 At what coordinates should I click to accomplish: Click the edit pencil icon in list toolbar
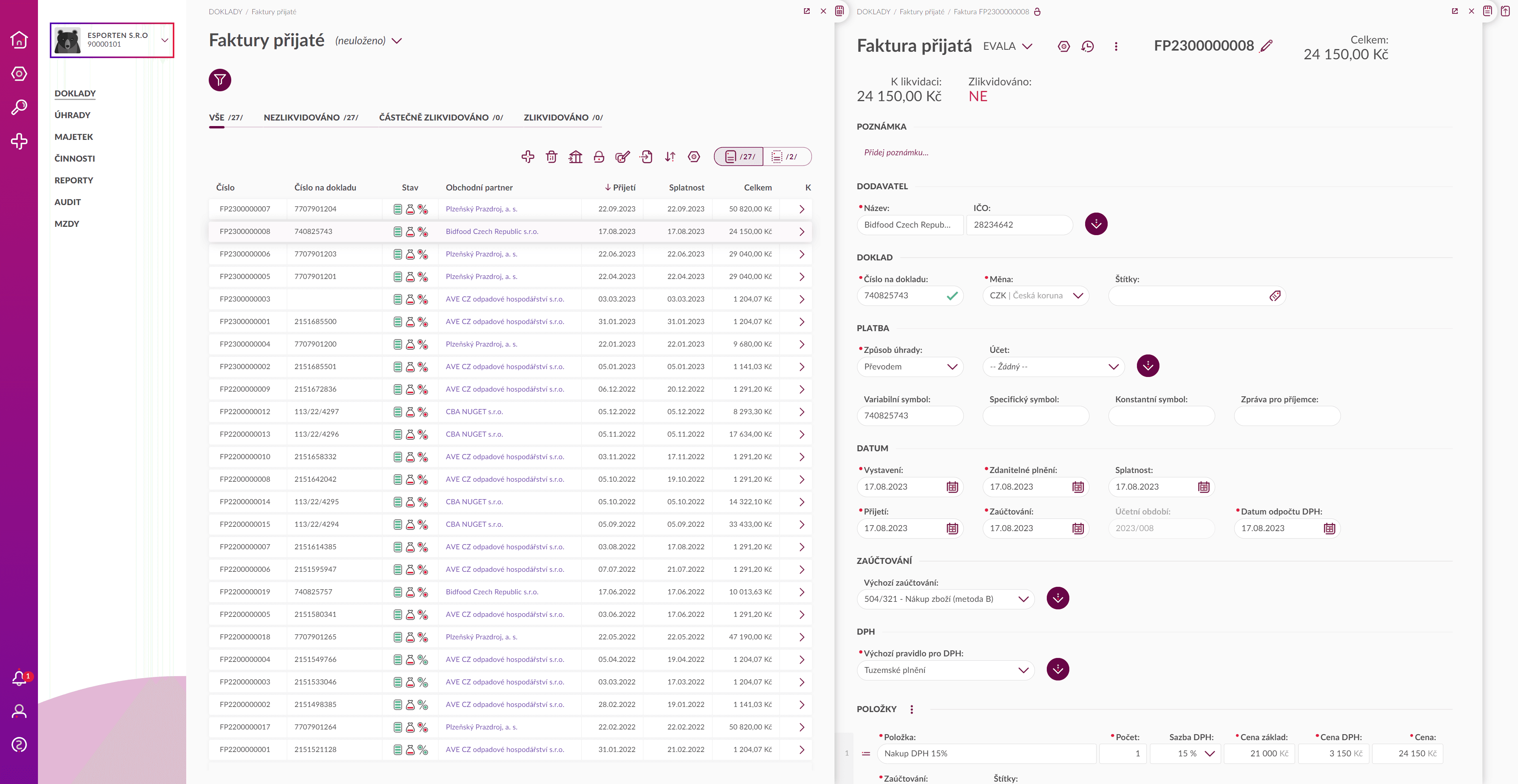(622, 157)
